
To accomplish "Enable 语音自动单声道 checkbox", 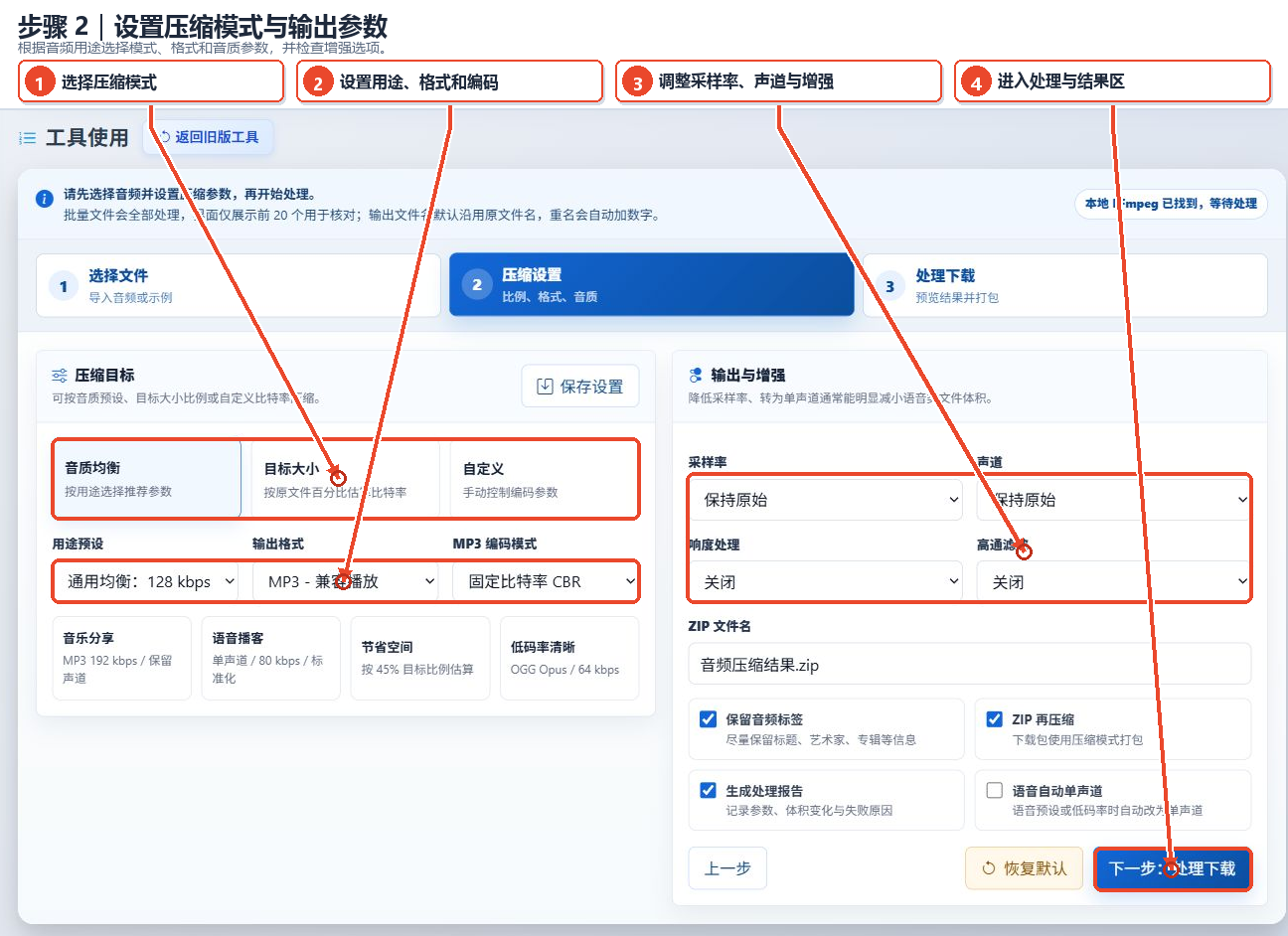I will click(995, 791).
